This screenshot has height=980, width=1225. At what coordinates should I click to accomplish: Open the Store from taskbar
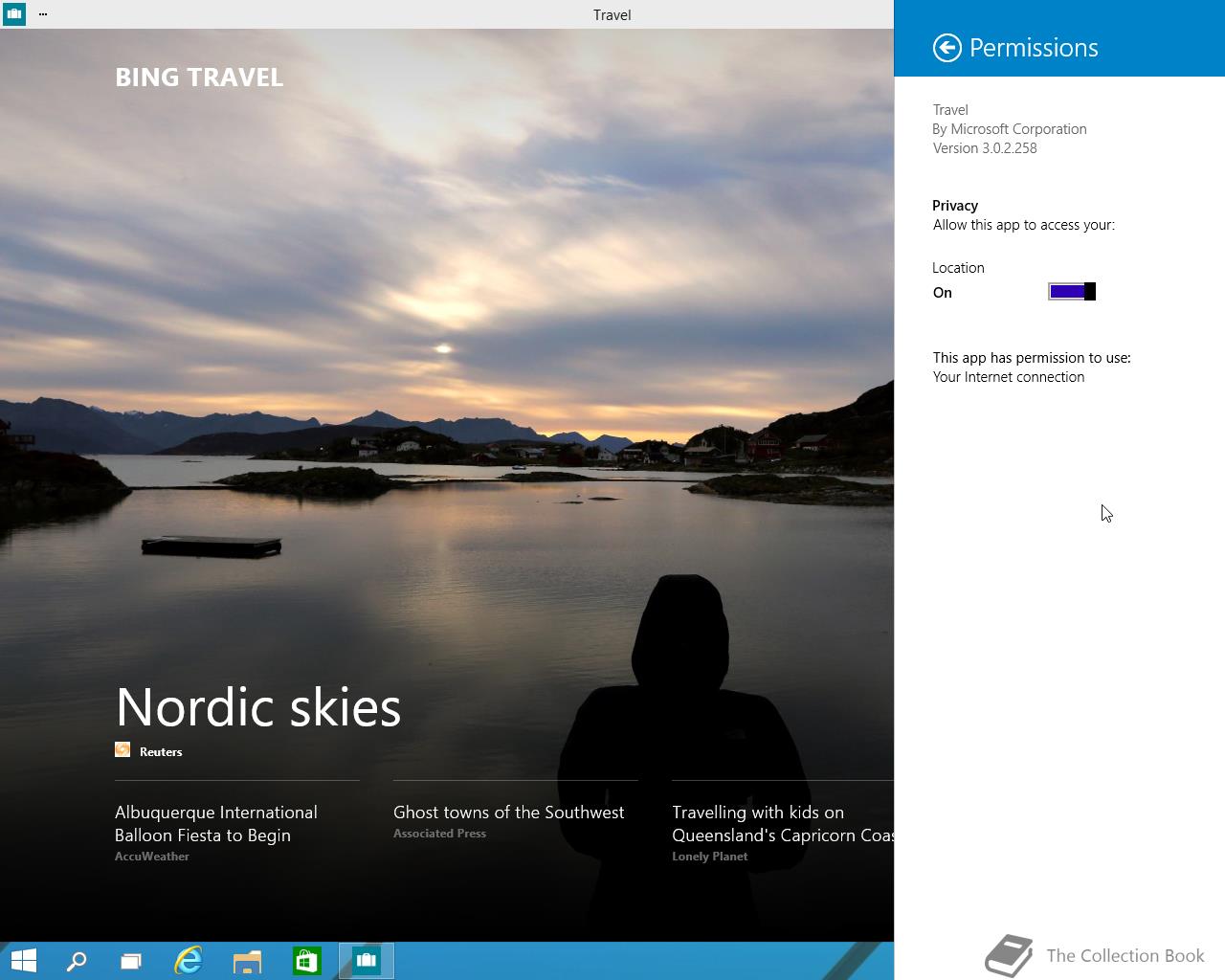(306, 960)
